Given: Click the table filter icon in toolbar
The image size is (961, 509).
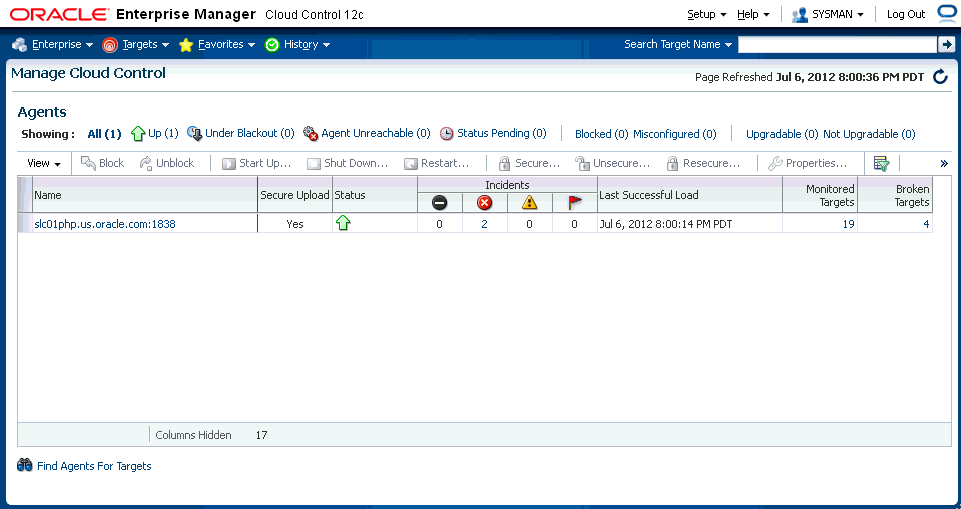Looking at the screenshot, I should click(881, 164).
